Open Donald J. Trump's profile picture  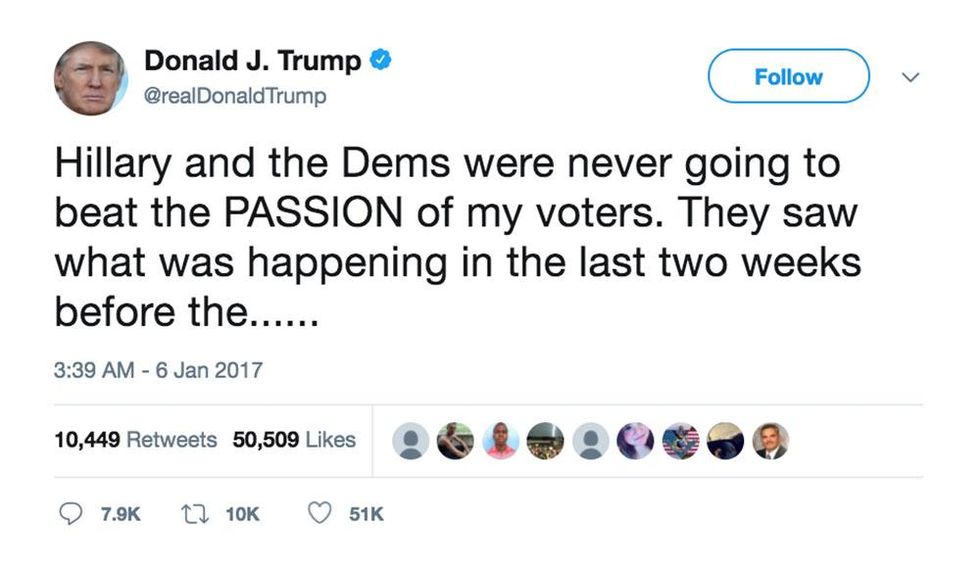point(90,78)
